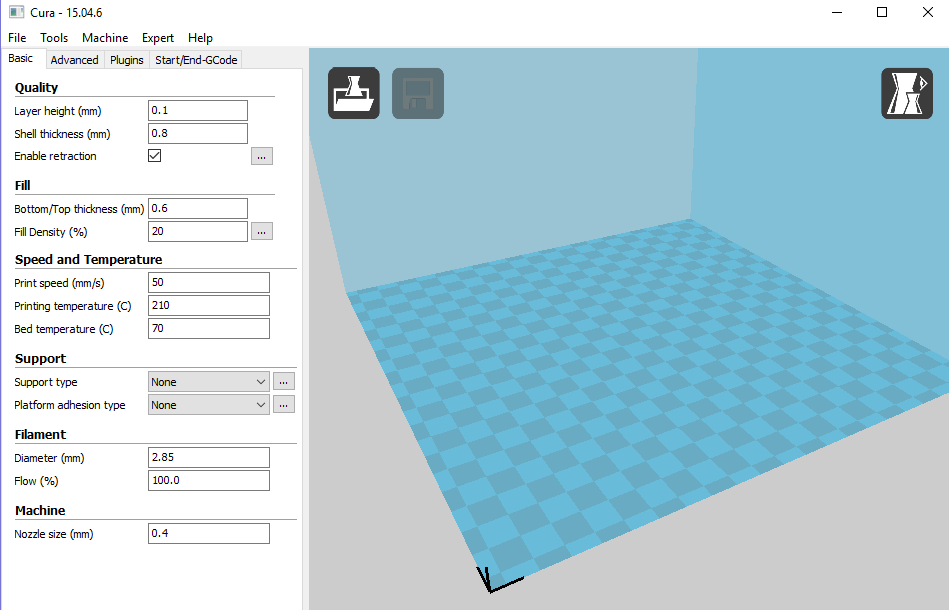The width and height of the screenshot is (949, 610).
Task: Click the Flow percentage input field
Action: point(208,480)
